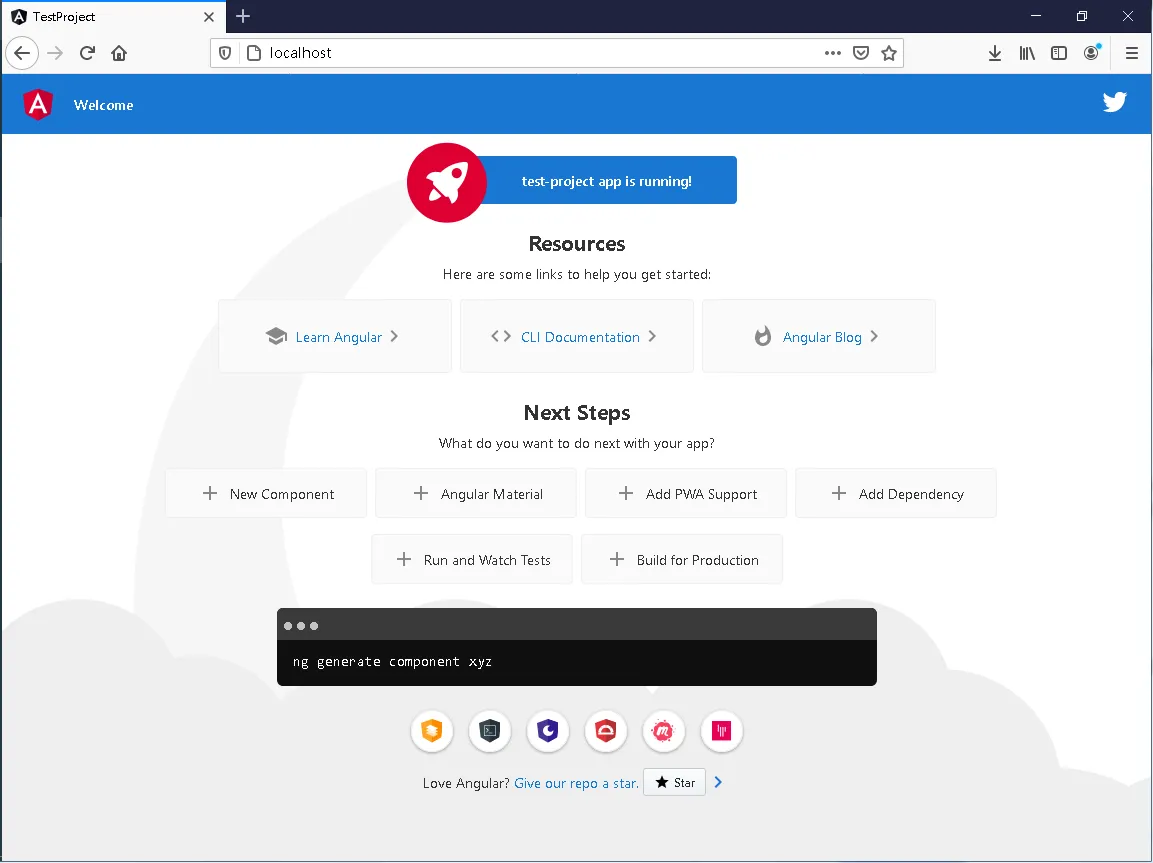Click the Angular logo in header
The width and height of the screenshot is (1153, 863).
click(38, 104)
